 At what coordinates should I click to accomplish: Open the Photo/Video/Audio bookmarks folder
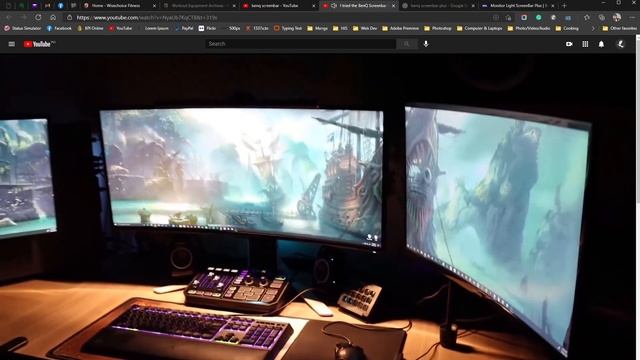click(x=529, y=28)
